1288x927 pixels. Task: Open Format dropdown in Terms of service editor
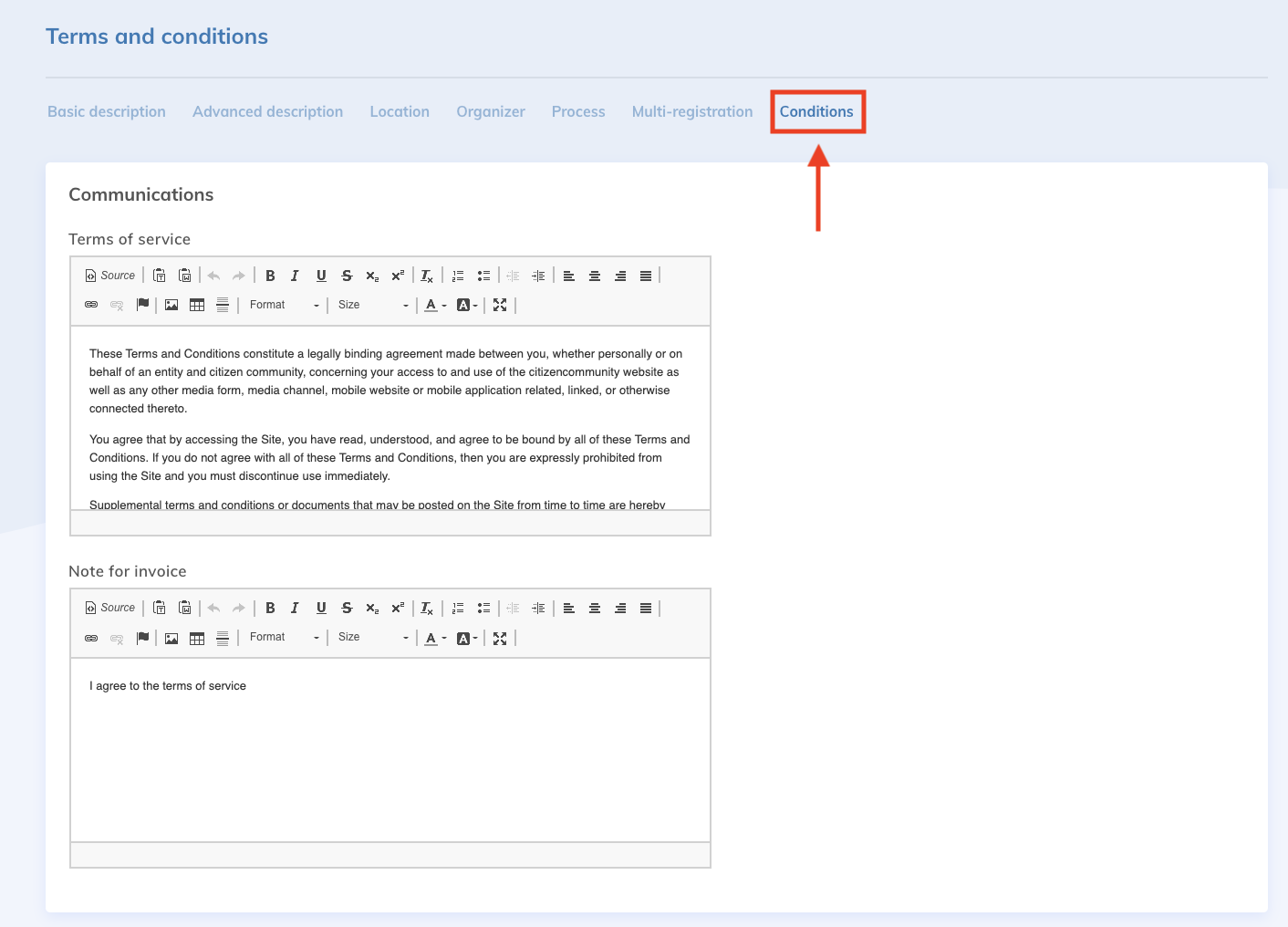284,305
